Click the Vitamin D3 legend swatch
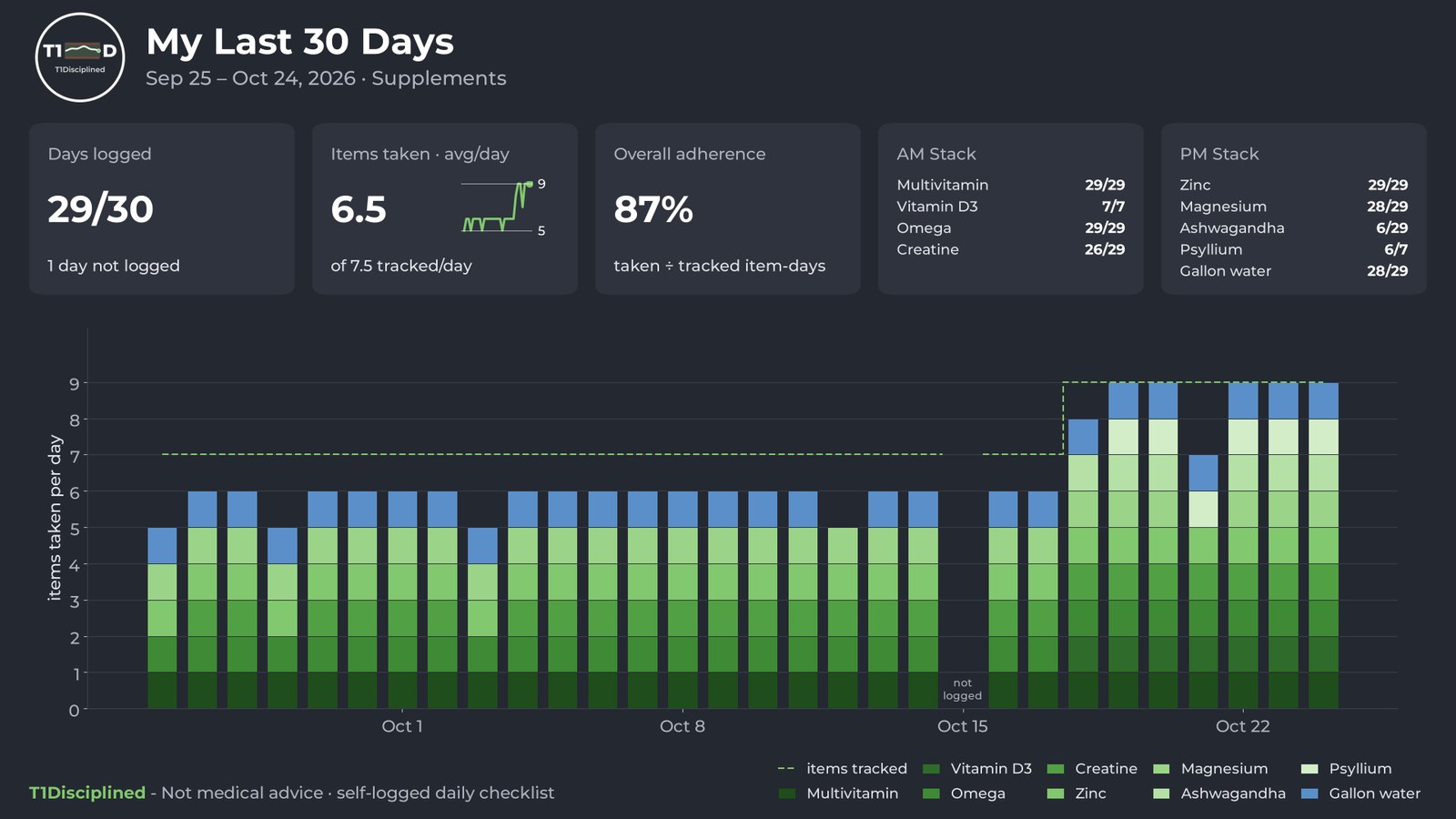The image size is (1456, 819). 931,769
